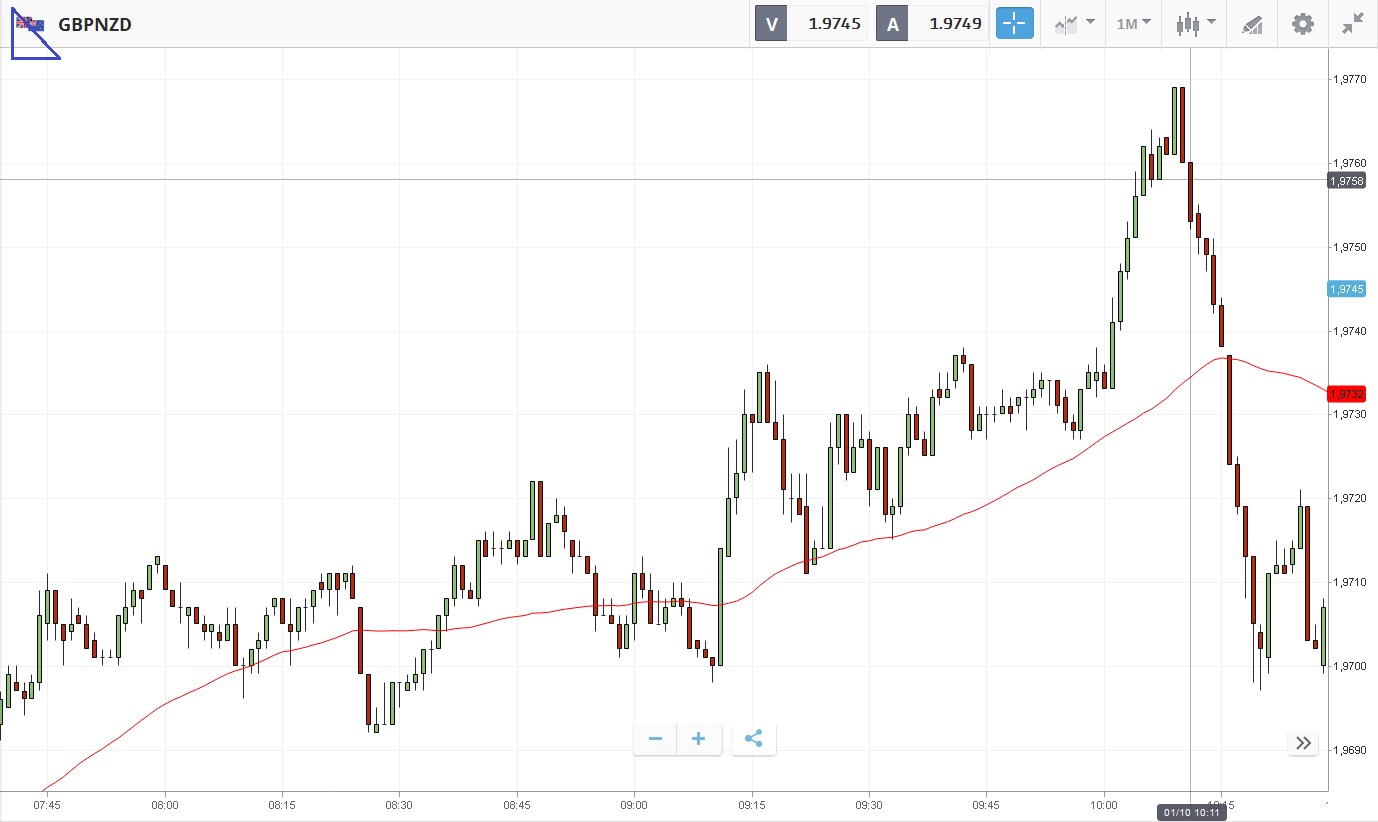Image resolution: width=1378 pixels, height=822 pixels.
Task: Open the drawing tools panel
Action: coord(1252,24)
